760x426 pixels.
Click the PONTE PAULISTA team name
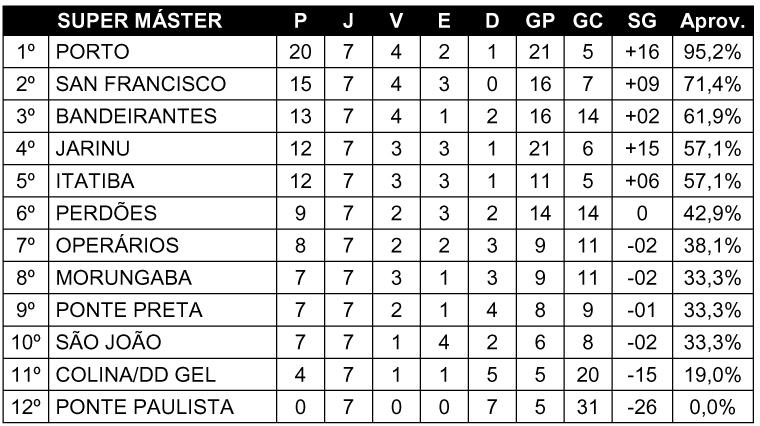pos(145,407)
